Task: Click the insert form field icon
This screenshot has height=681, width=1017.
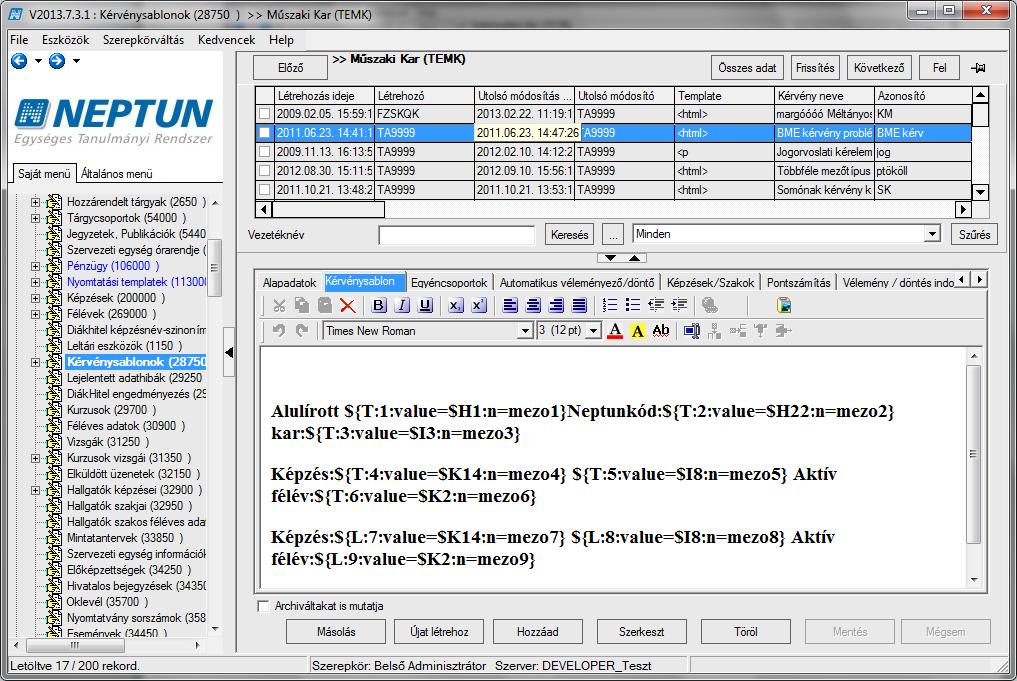Action: click(691, 331)
